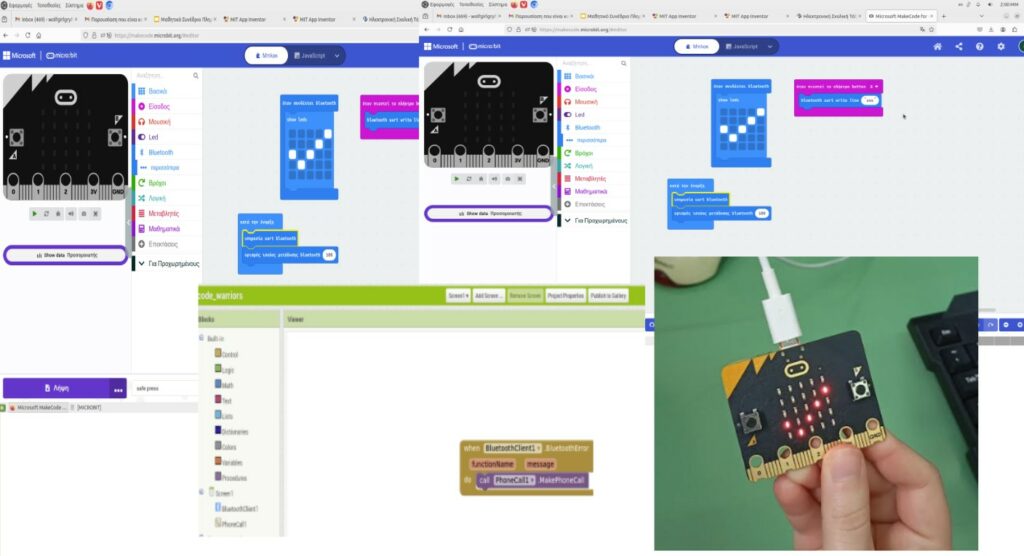Open language dropdown arrow beside JavaScript, left window
Viewport: 1024px width, 556px height.
[337, 56]
